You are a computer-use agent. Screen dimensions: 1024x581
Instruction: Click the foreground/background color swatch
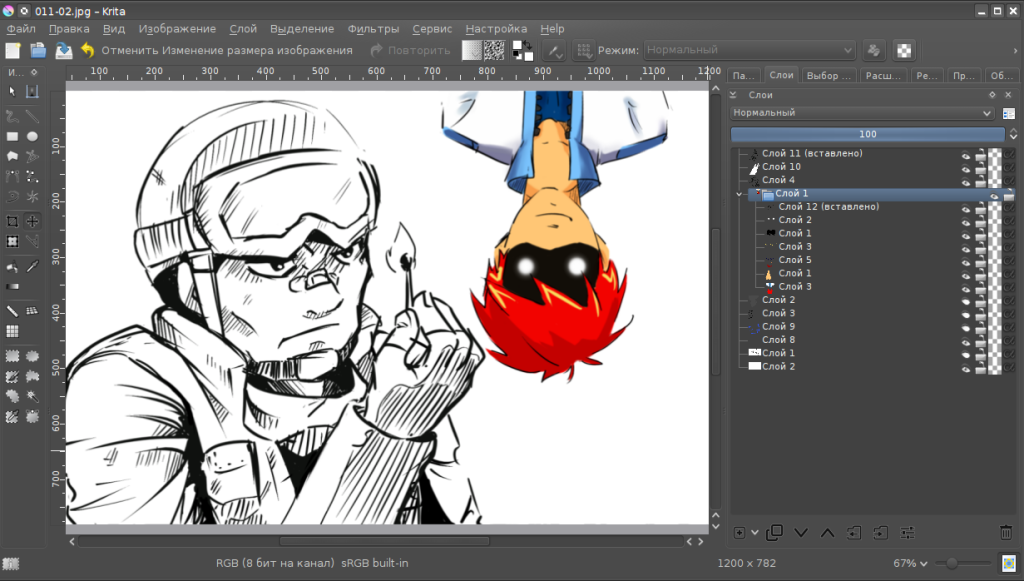tap(522, 50)
